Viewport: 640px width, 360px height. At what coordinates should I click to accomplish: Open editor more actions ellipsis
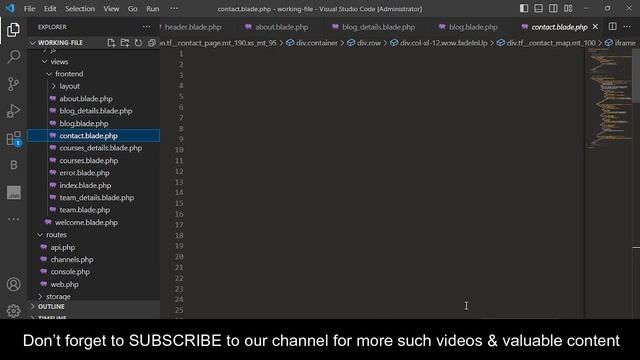tap(627, 27)
